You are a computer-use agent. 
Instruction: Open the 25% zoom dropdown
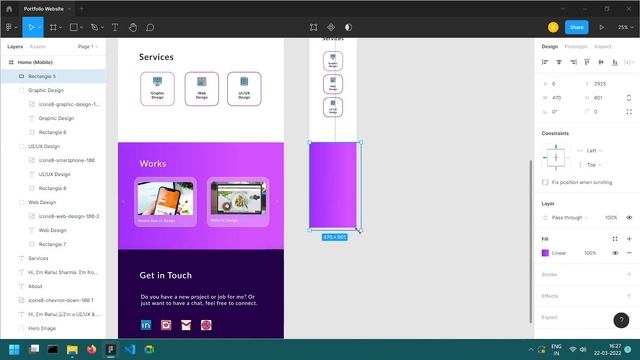[625, 27]
